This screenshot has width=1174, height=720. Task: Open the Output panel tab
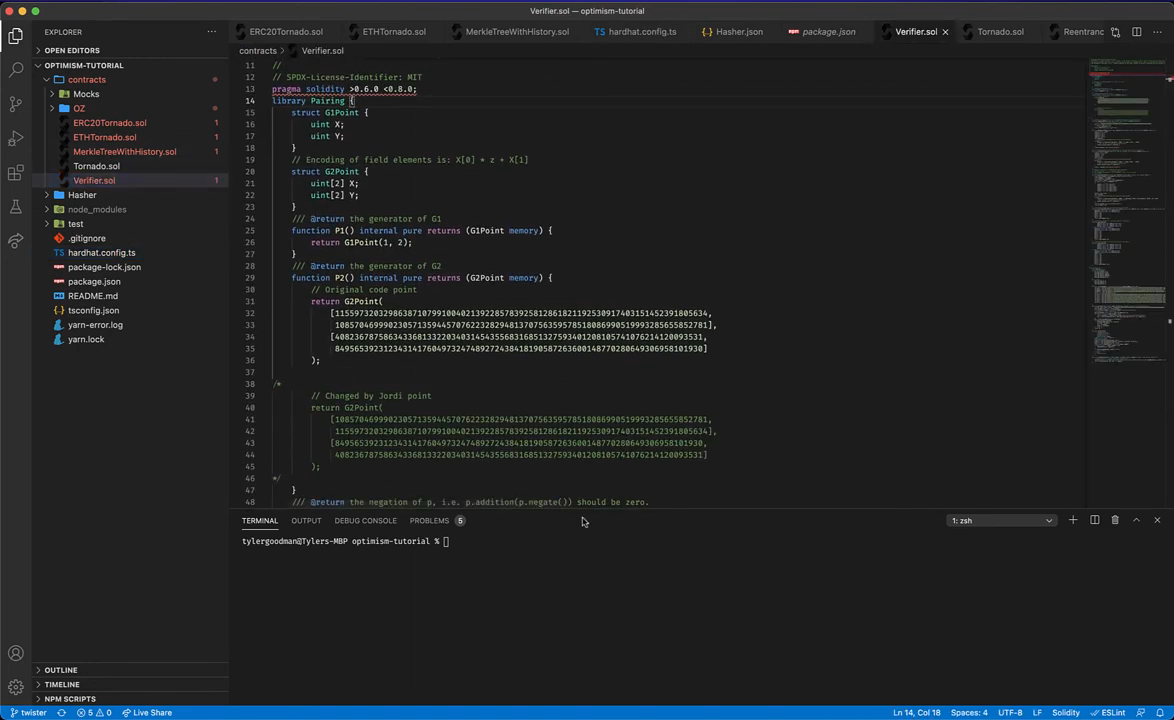(x=306, y=520)
